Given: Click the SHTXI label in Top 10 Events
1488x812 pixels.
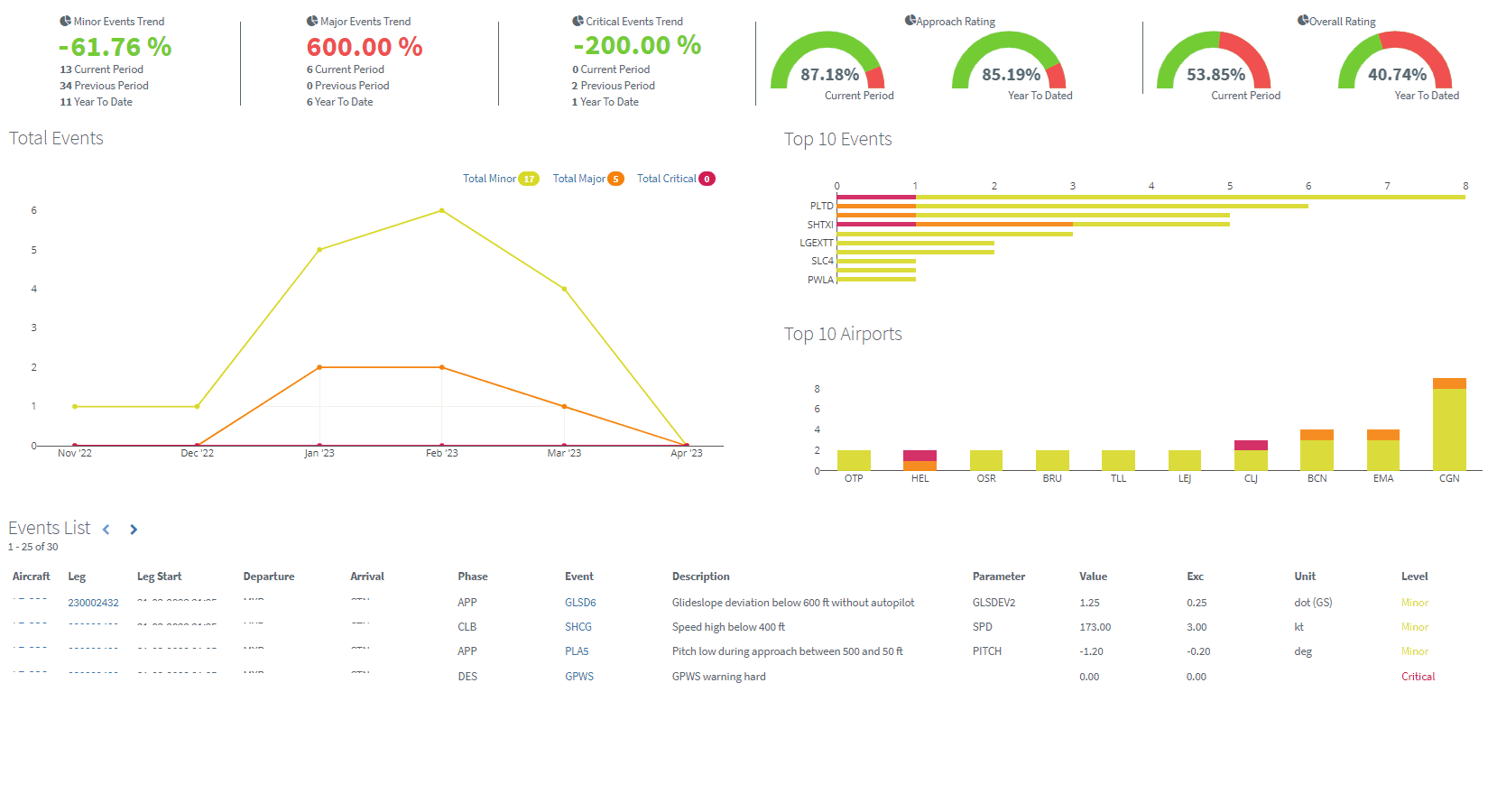Looking at the screenshot, I should 820,225.
